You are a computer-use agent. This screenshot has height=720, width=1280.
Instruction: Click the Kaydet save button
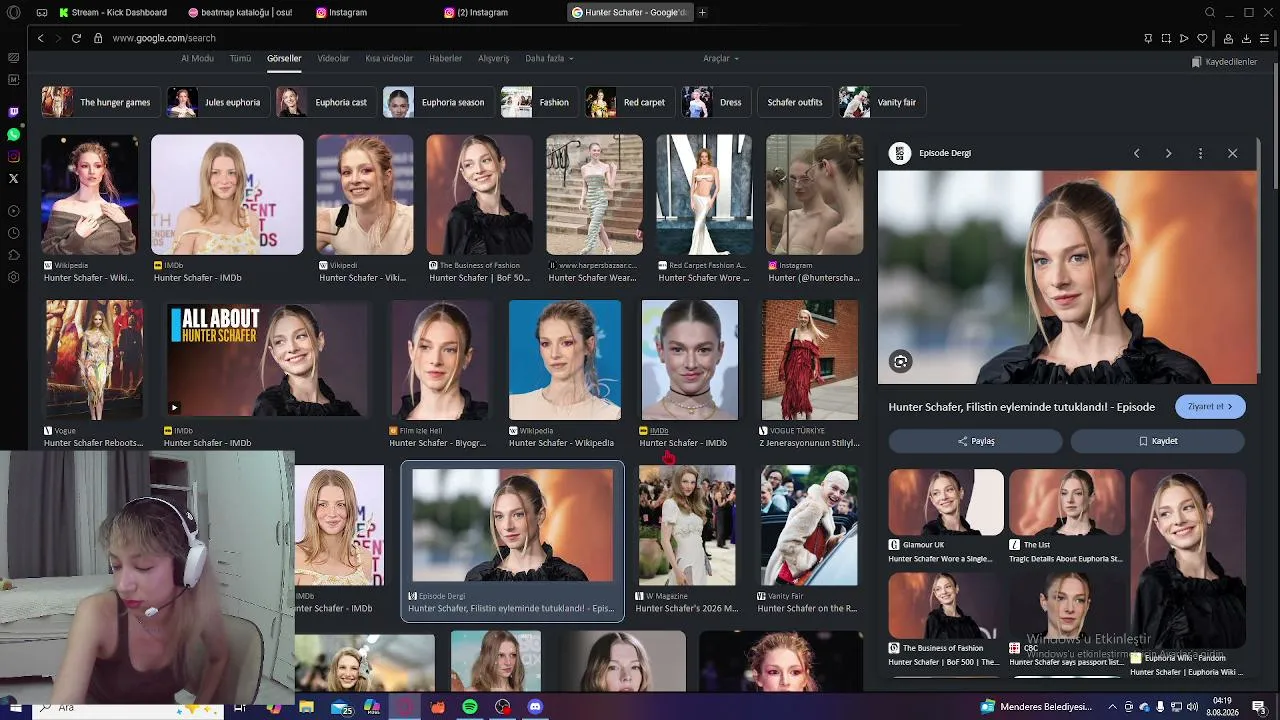pos(1157,441)
